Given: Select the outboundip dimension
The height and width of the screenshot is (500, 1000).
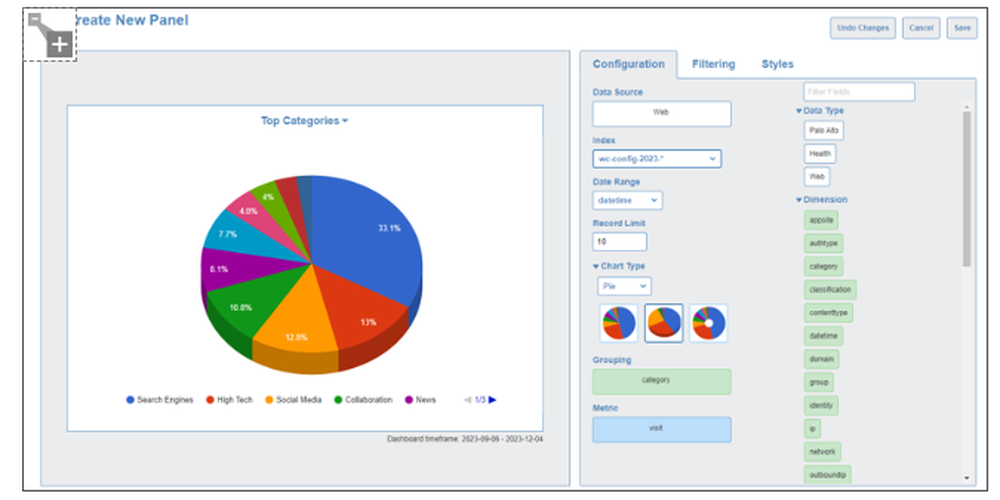Looking at the screenshot, I should click(827, 474).
